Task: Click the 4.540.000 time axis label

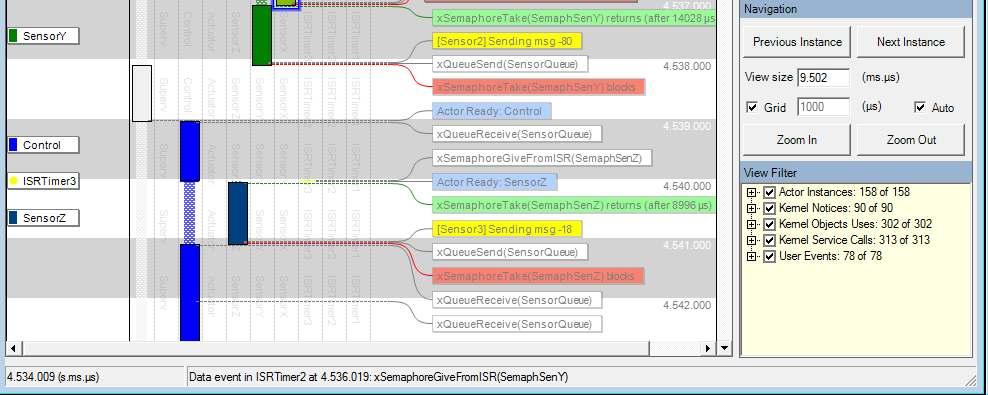Action: [687, 186]
